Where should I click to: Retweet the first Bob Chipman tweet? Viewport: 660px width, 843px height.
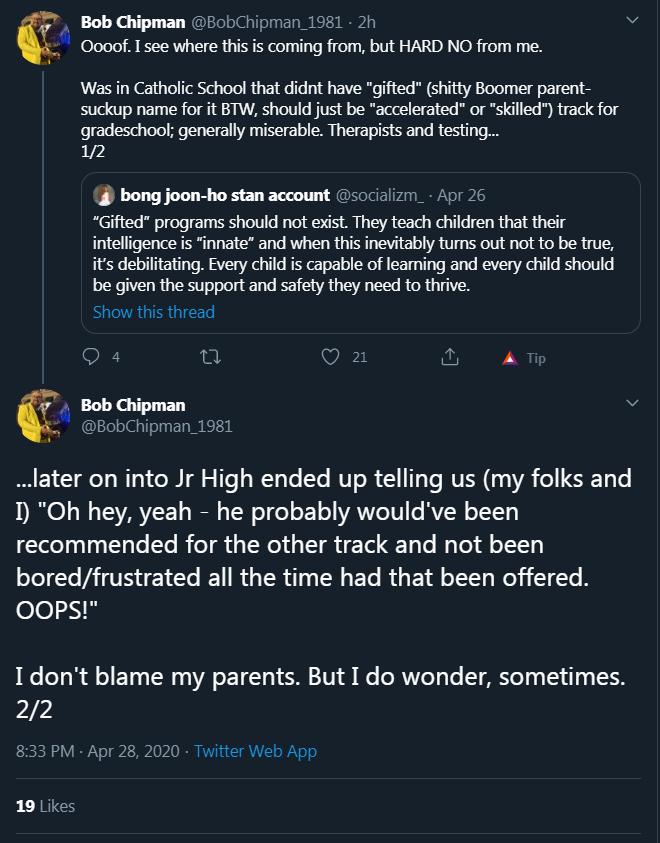point(210,357)
